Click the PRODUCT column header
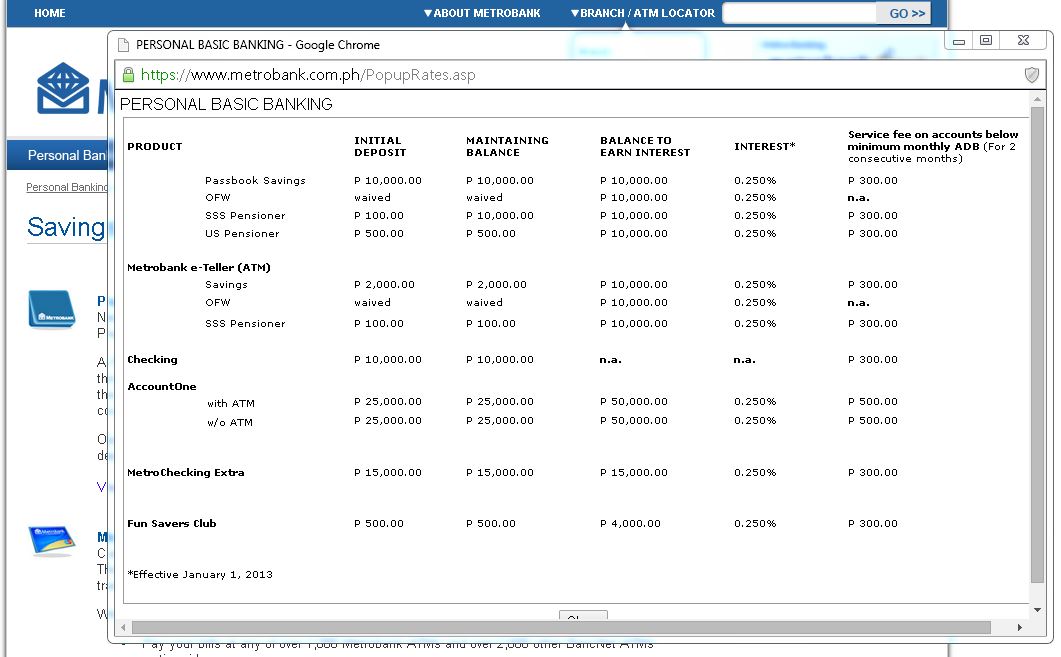Viewport: 1061px width, 657px height. (x=155, y=147)
